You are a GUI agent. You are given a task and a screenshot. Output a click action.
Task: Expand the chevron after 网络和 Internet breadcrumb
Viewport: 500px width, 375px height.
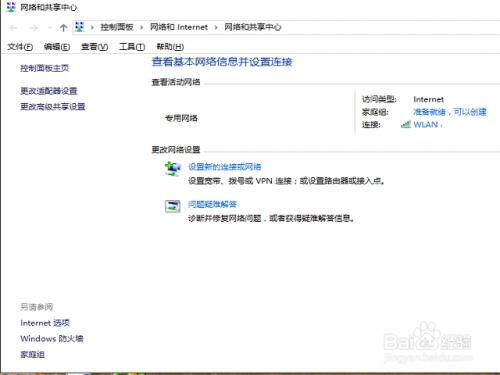pos(216,27)
